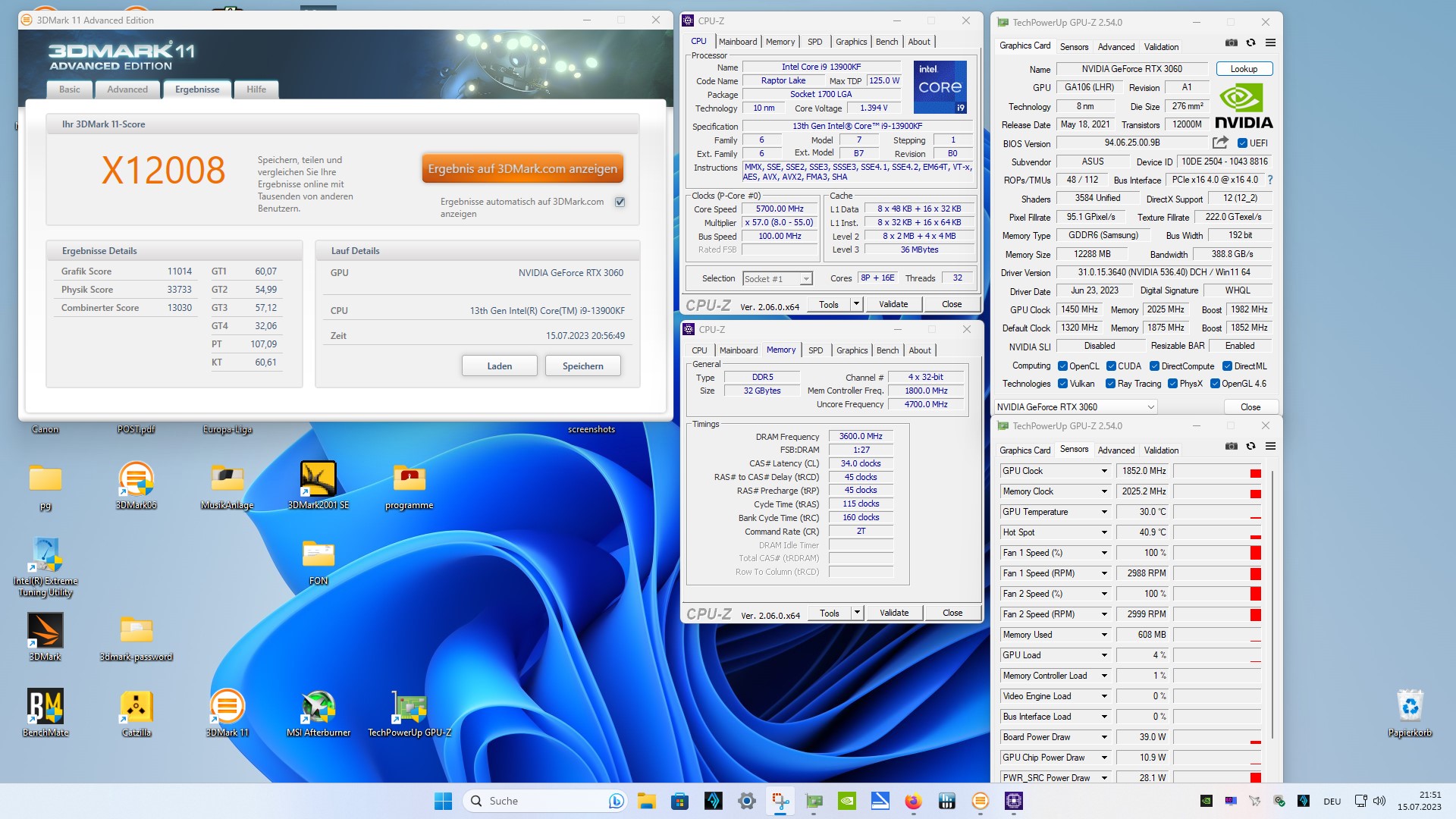The height and width of the screenshot is (819, 1456).
Task: Open File Explorer from taskbar
Action: coord(646,801)
